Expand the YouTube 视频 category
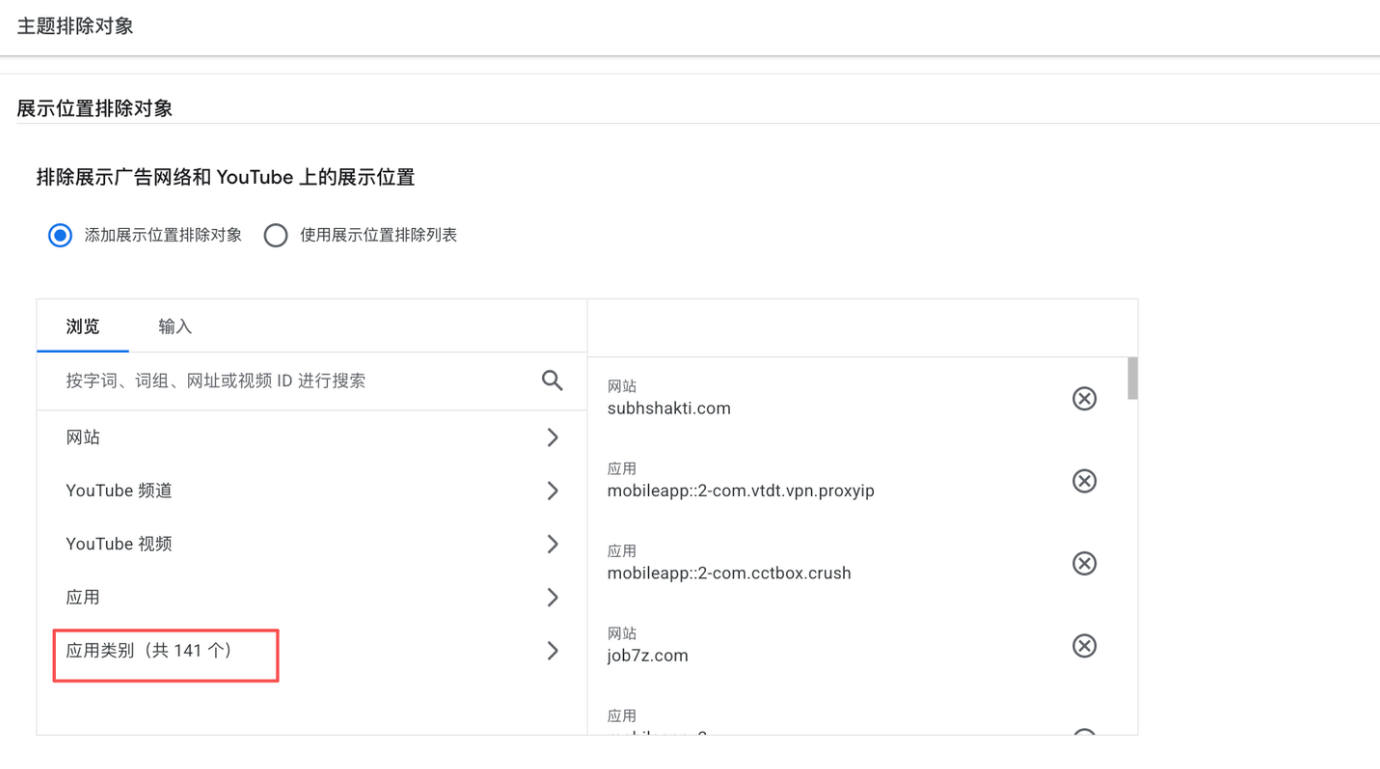 311,544
